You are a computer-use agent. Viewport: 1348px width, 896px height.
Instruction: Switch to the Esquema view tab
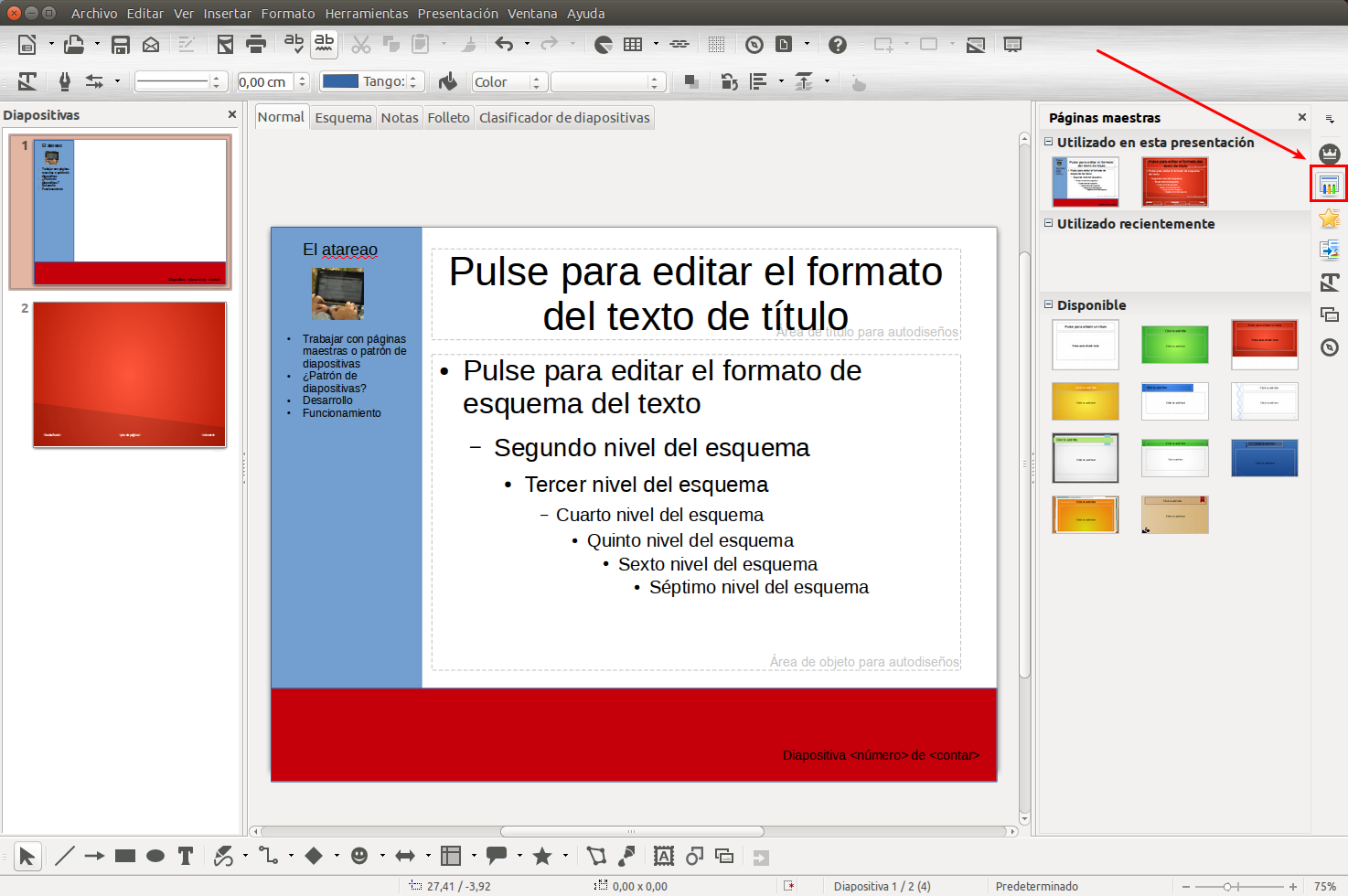click(343, 118)
